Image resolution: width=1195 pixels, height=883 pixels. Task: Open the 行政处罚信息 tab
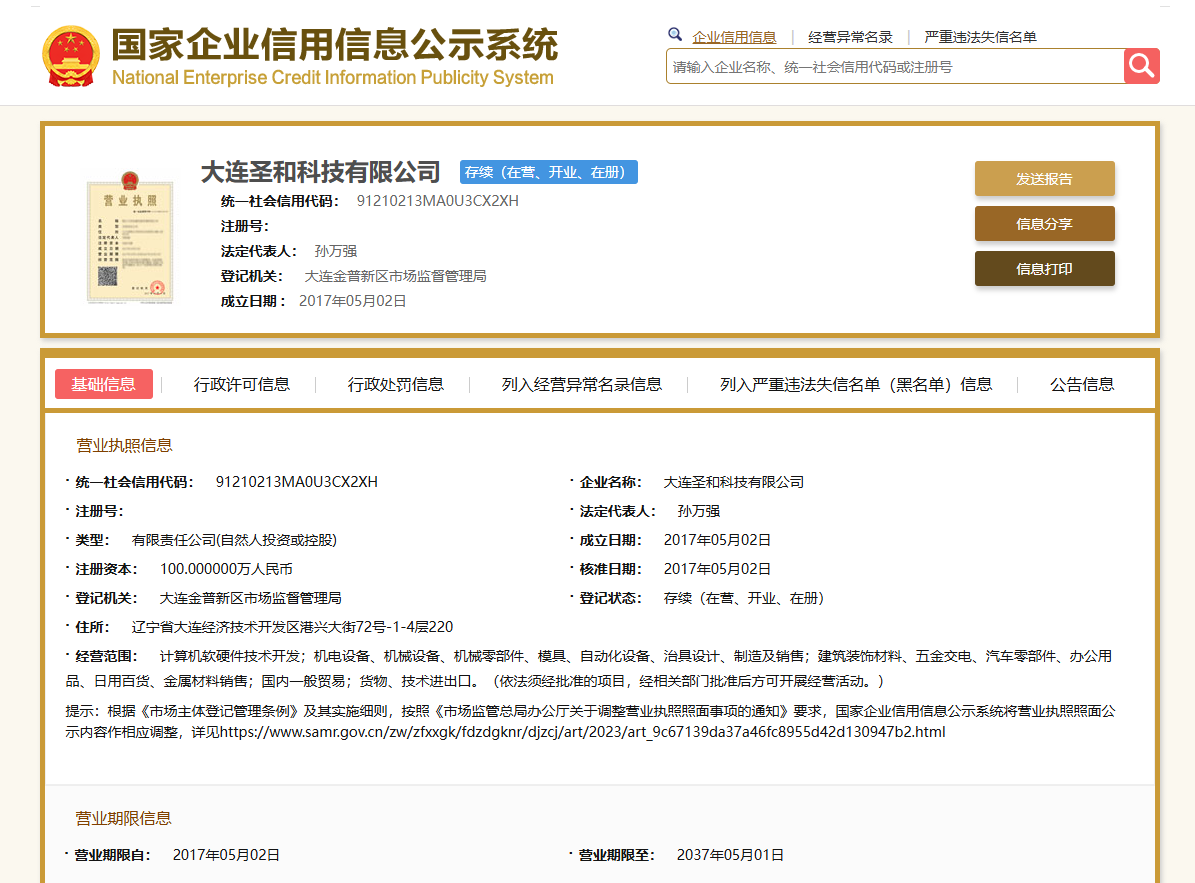click(x=395, y=384)
